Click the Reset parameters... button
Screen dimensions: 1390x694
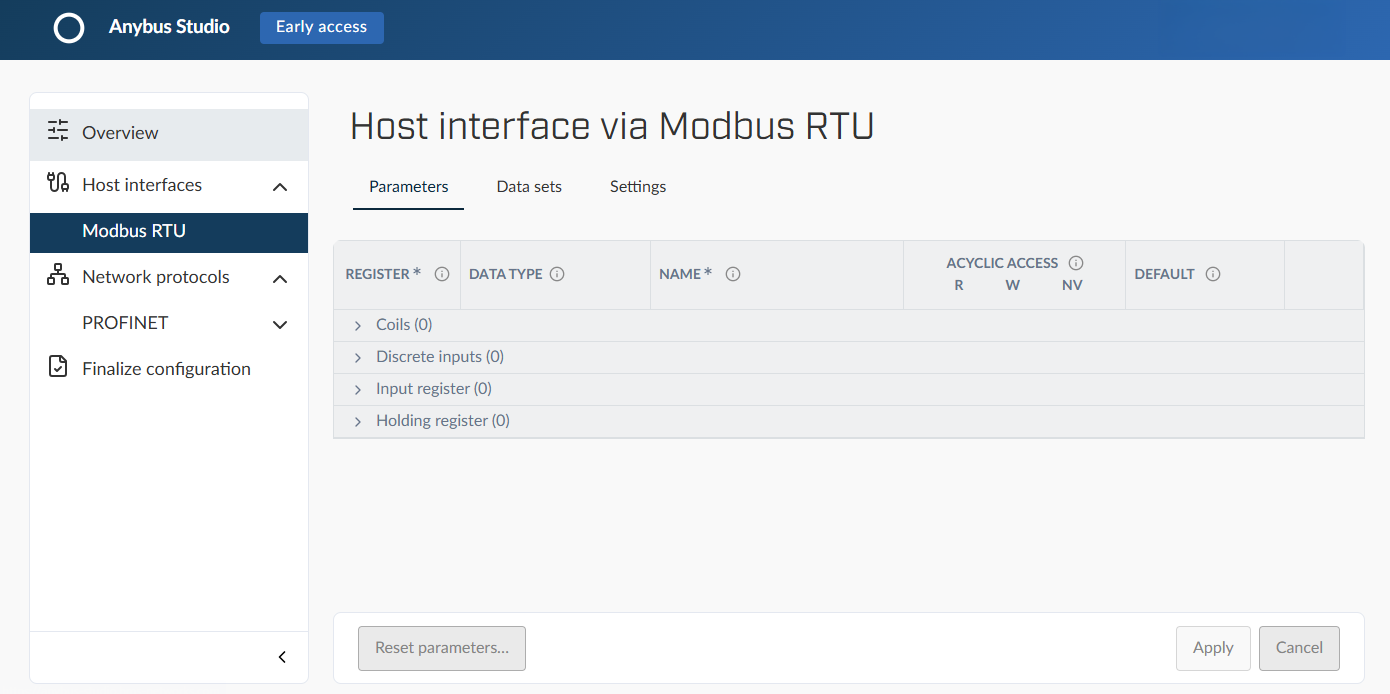(442, 648)
